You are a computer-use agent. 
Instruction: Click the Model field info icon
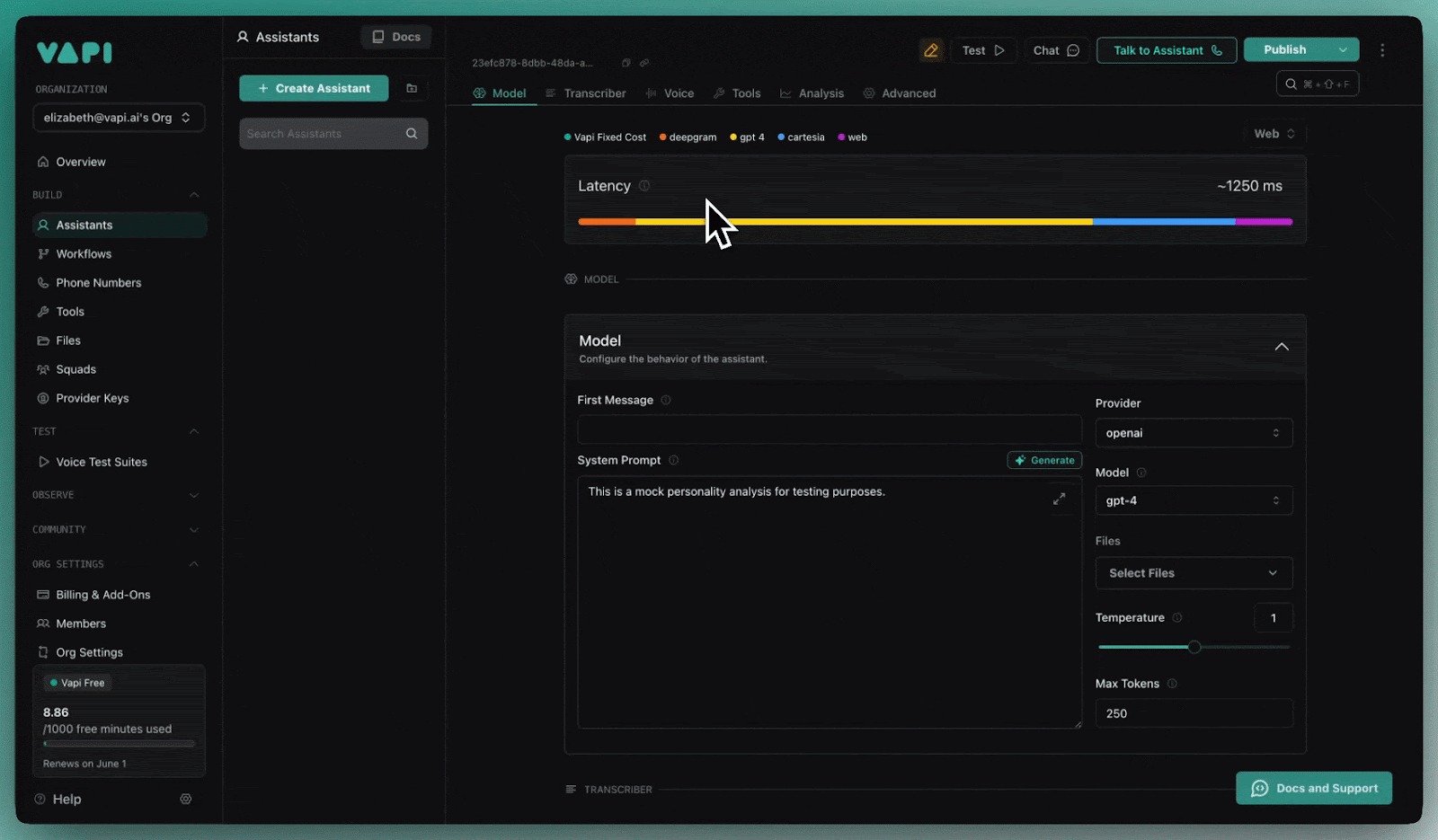click(1141, 473)
